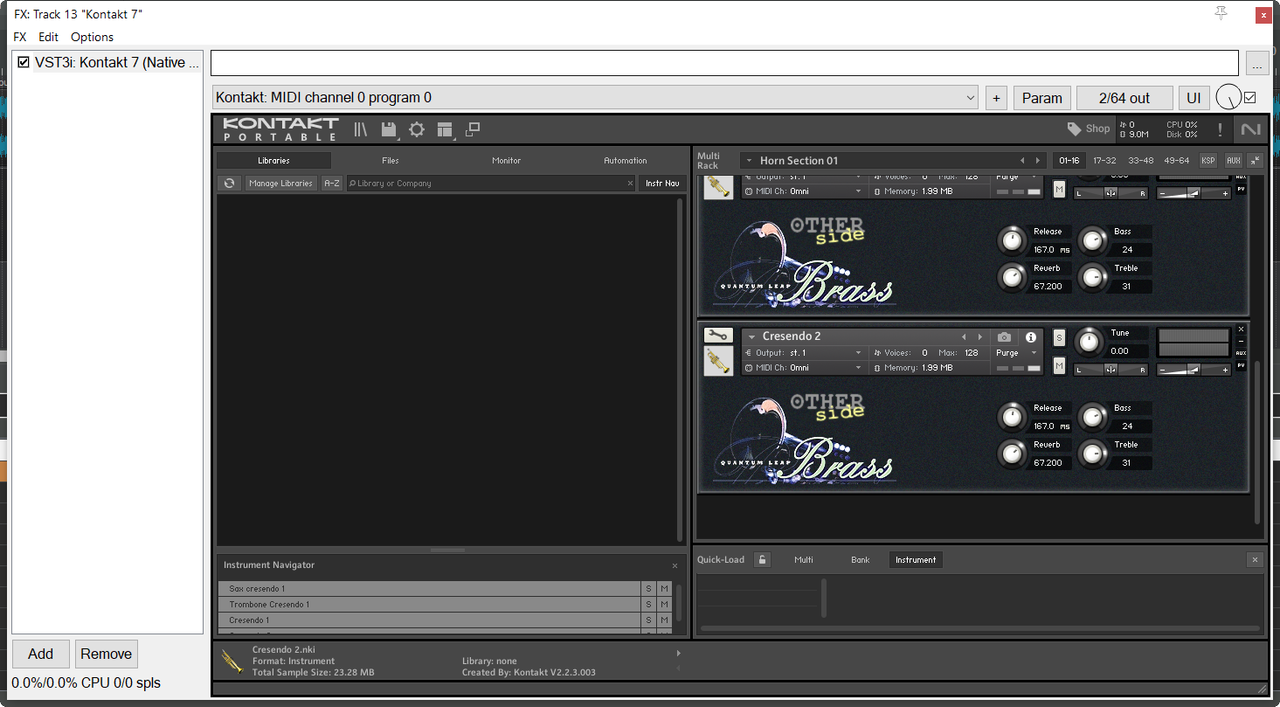Remove Cresendo 2 instrument with X button
Viewport: 1280px width, 707px height.
(1241, 329)
